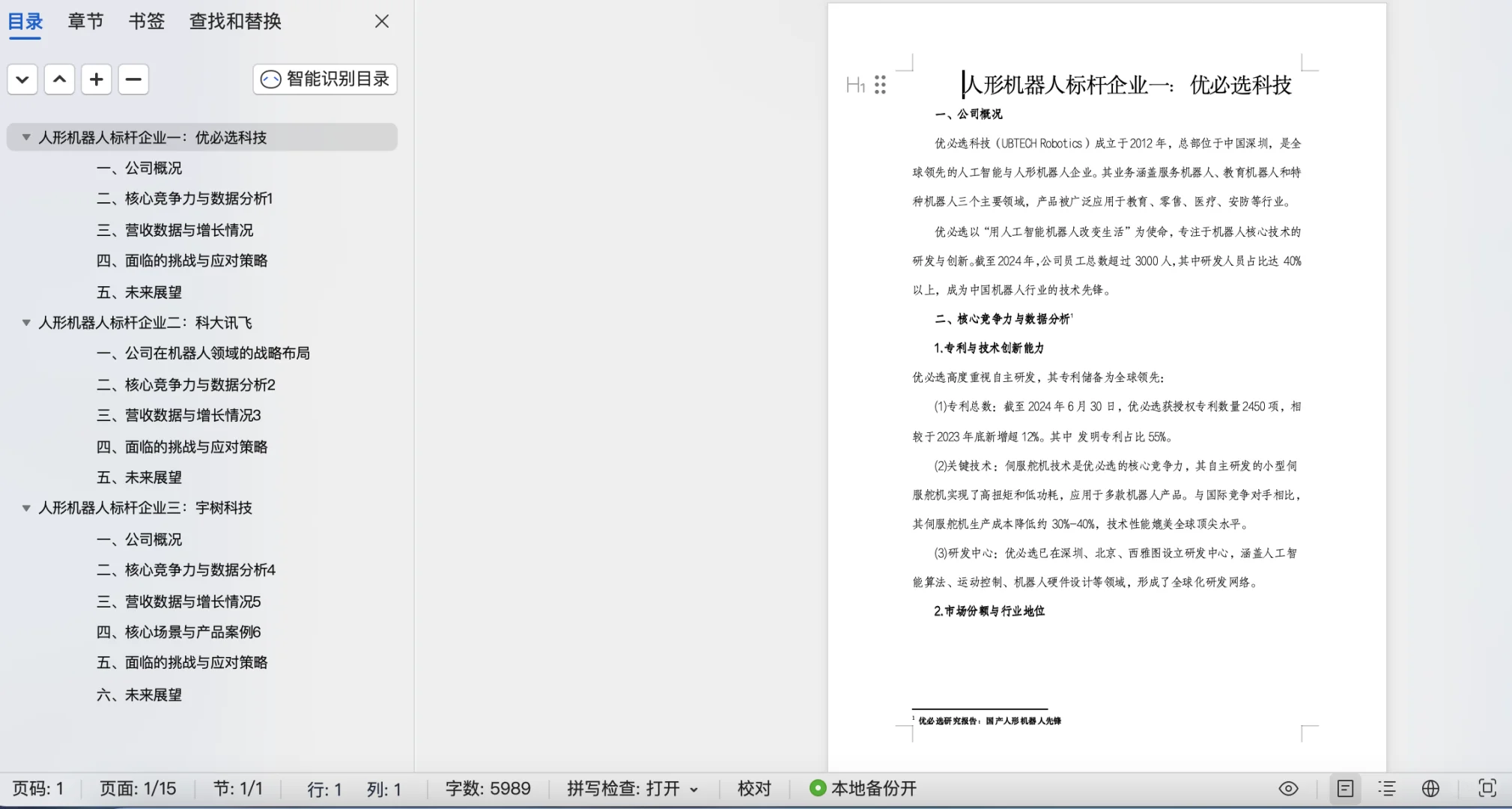Viewport: 1512px width, 809px height.
Task: Open the 书签 tab
Action: (x=147, y=21)
